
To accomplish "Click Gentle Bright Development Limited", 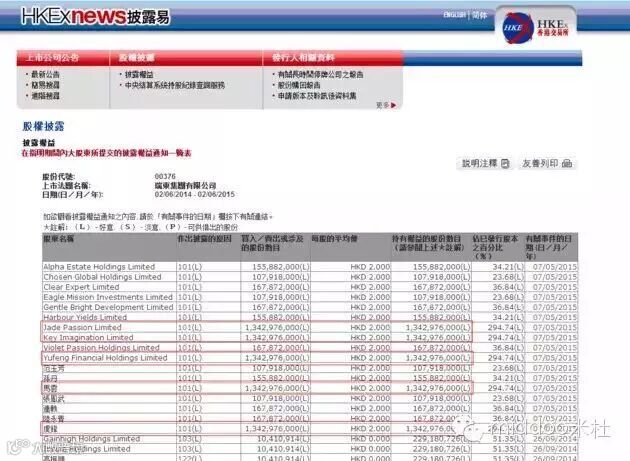I will pyautogui.click(x=108, y=307).
